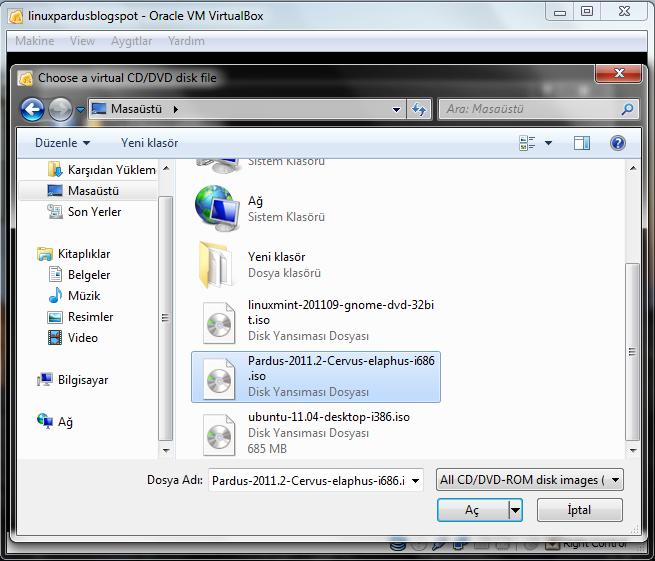Select Pardus-2011.2-Cervus-elaphus-i686.iso file

click(316, 377)
